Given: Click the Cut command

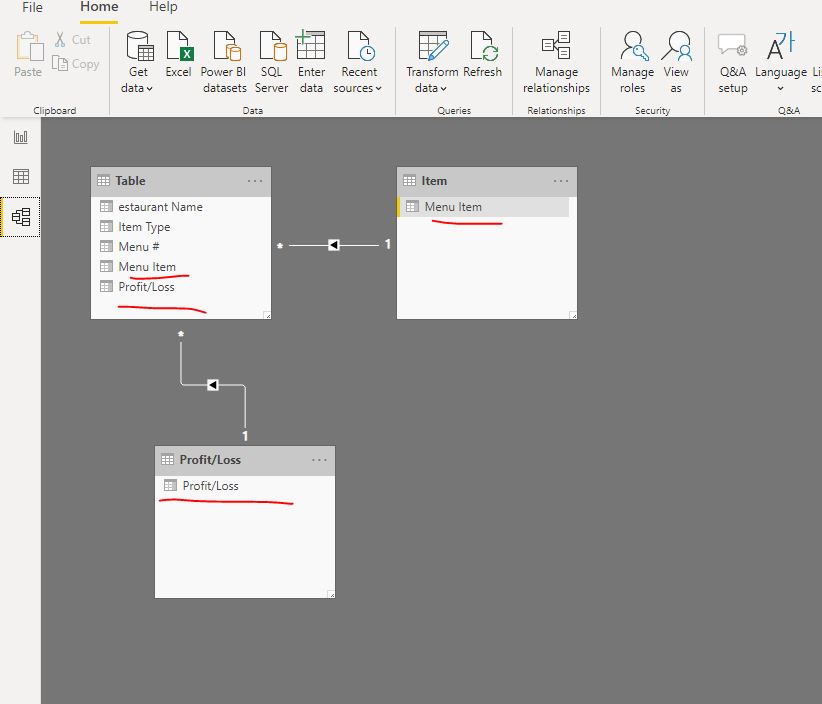Looking at the screenshot, I should tap(73, 40).
